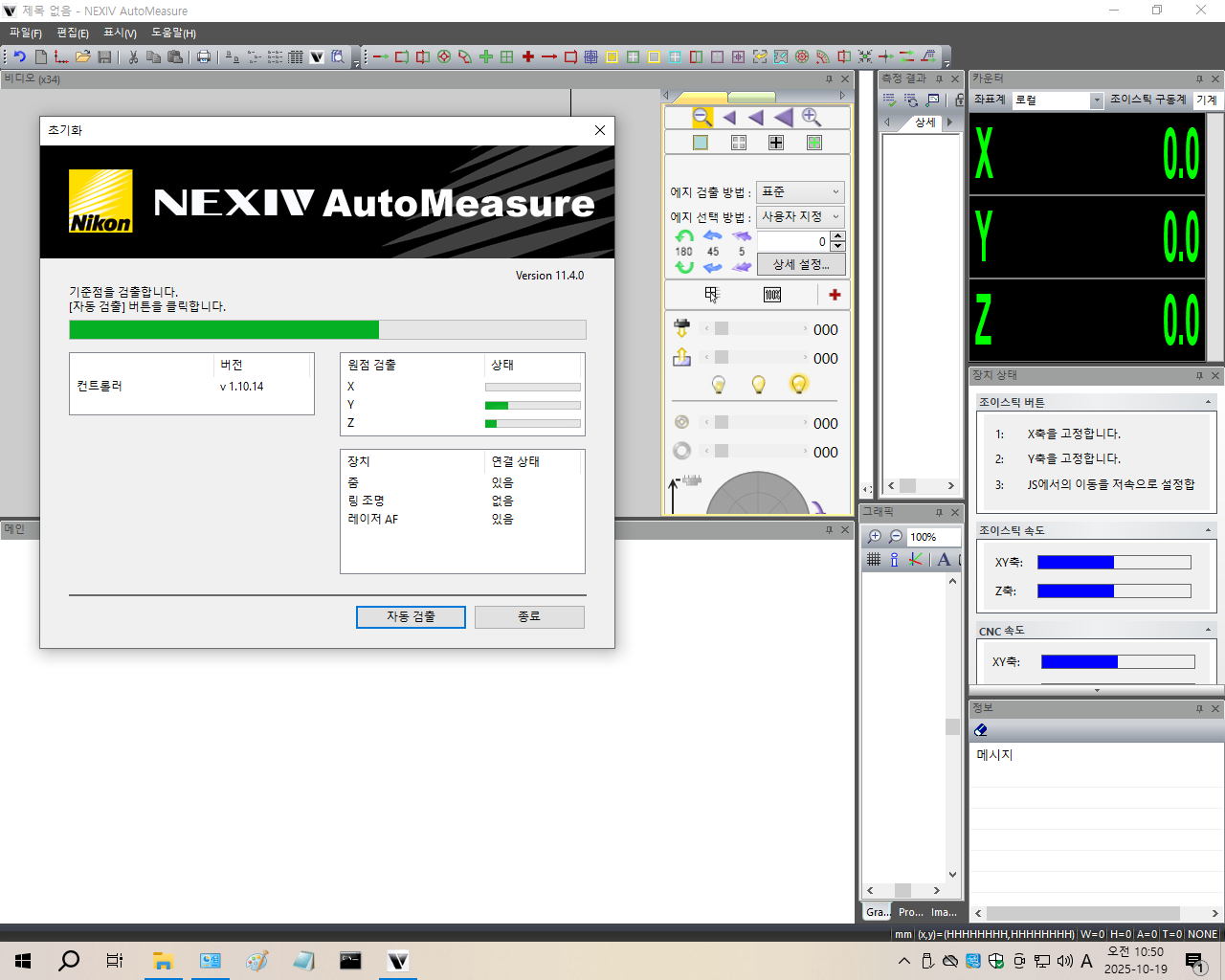Open the 에지 검출 방법 dropdown
The image size is (1225, 980).
pyautogui.click(x=800, y=192)
